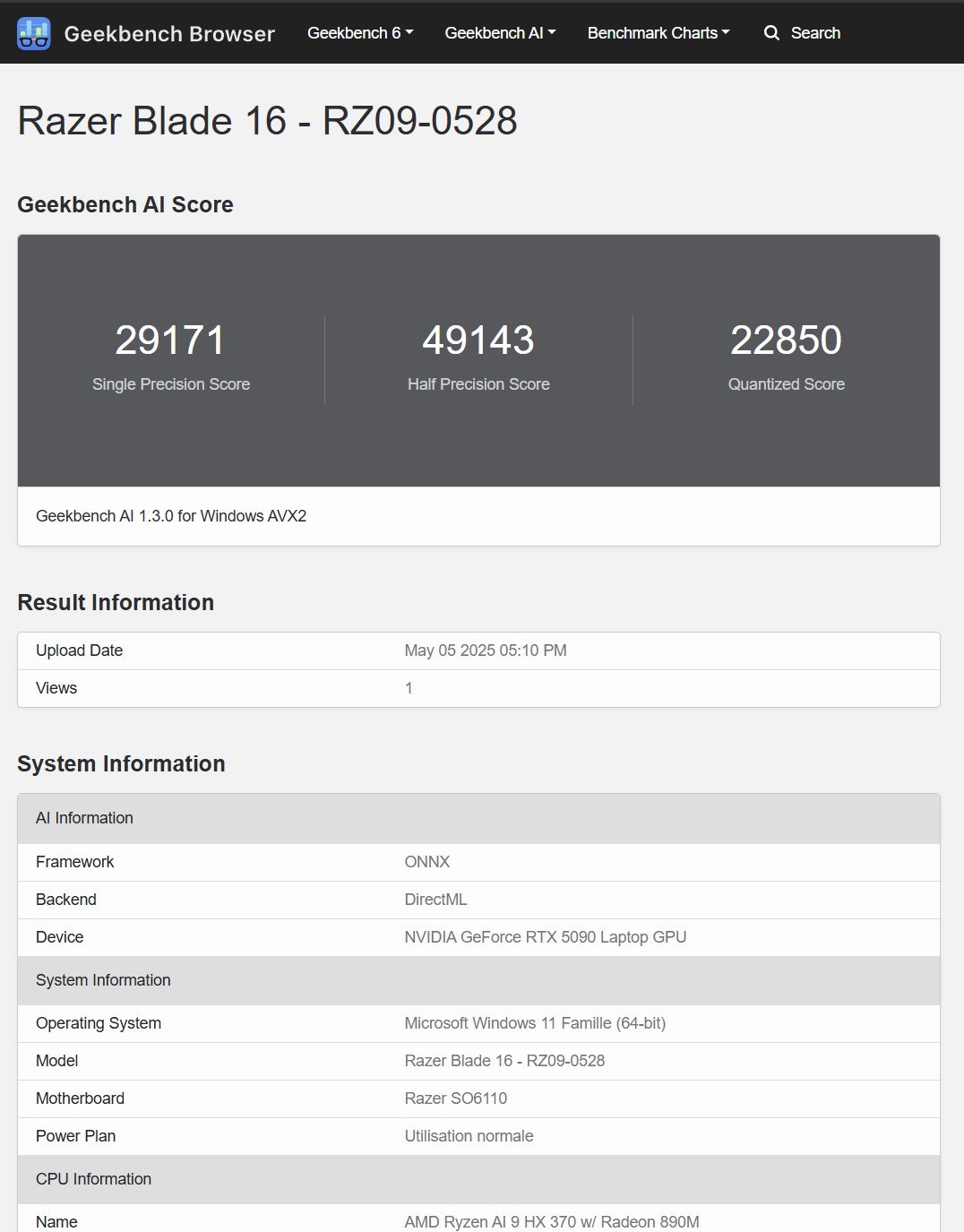The height and width of the screenshot is (1232, 964).
Task: Expand the Geekbench 6 dropdown menu
Action: pos(360,33)
